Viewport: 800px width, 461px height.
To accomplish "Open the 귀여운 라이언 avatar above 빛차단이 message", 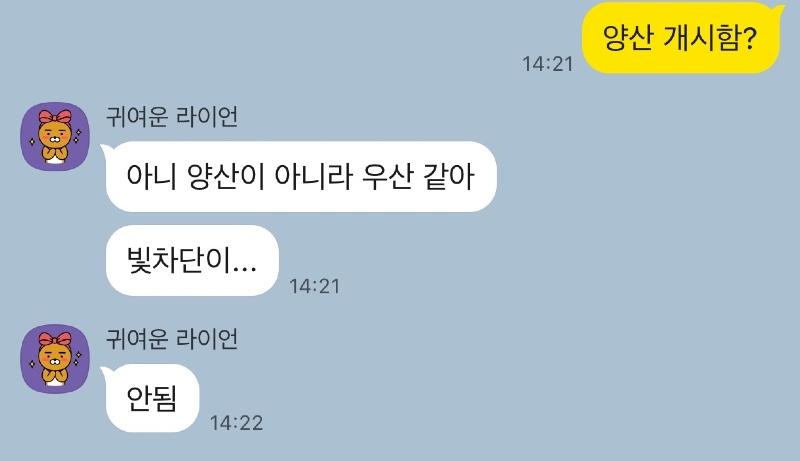I will click(x=55, y=136).
